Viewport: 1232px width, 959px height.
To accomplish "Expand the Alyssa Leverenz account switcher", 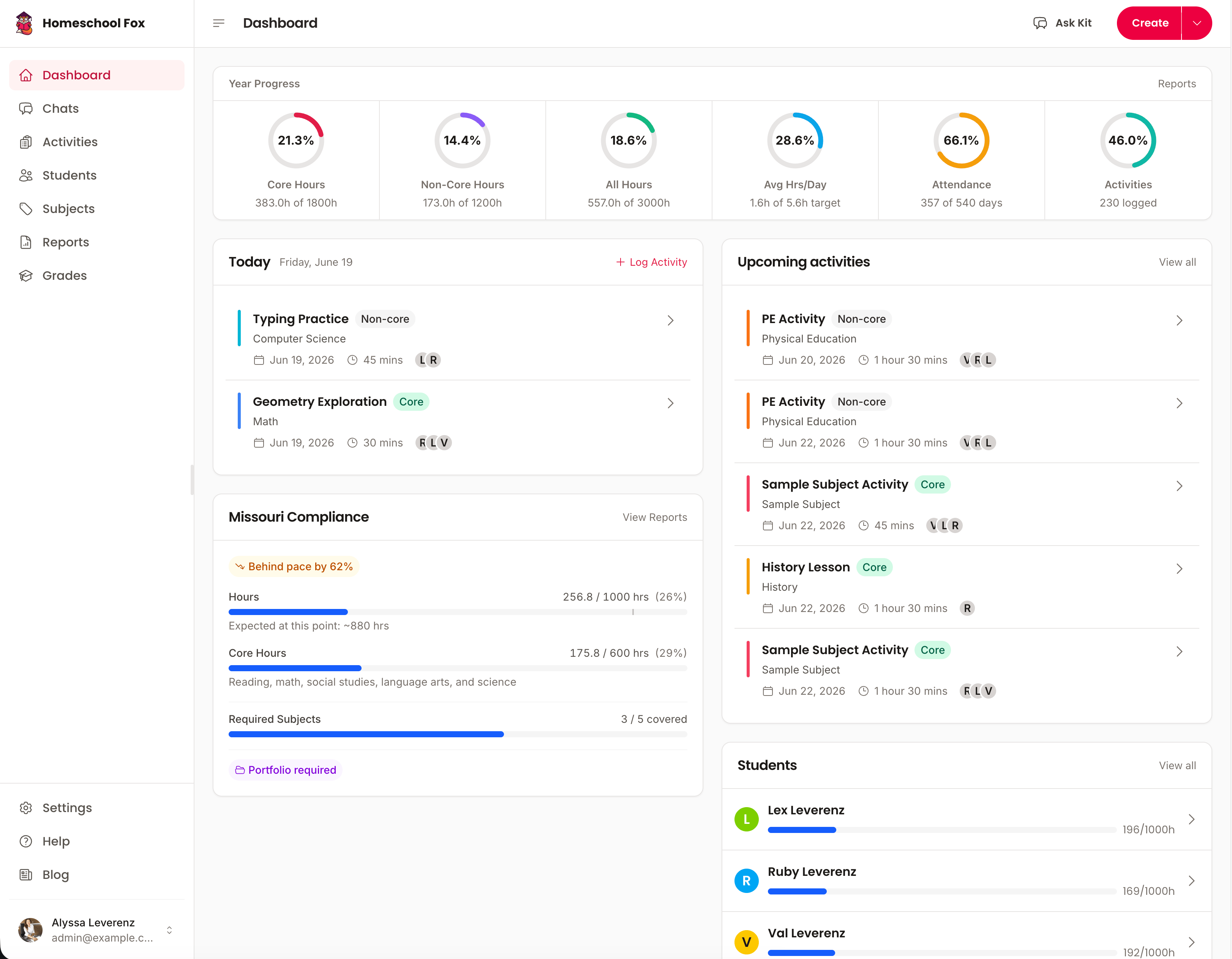I will click(x=169, y=930).
